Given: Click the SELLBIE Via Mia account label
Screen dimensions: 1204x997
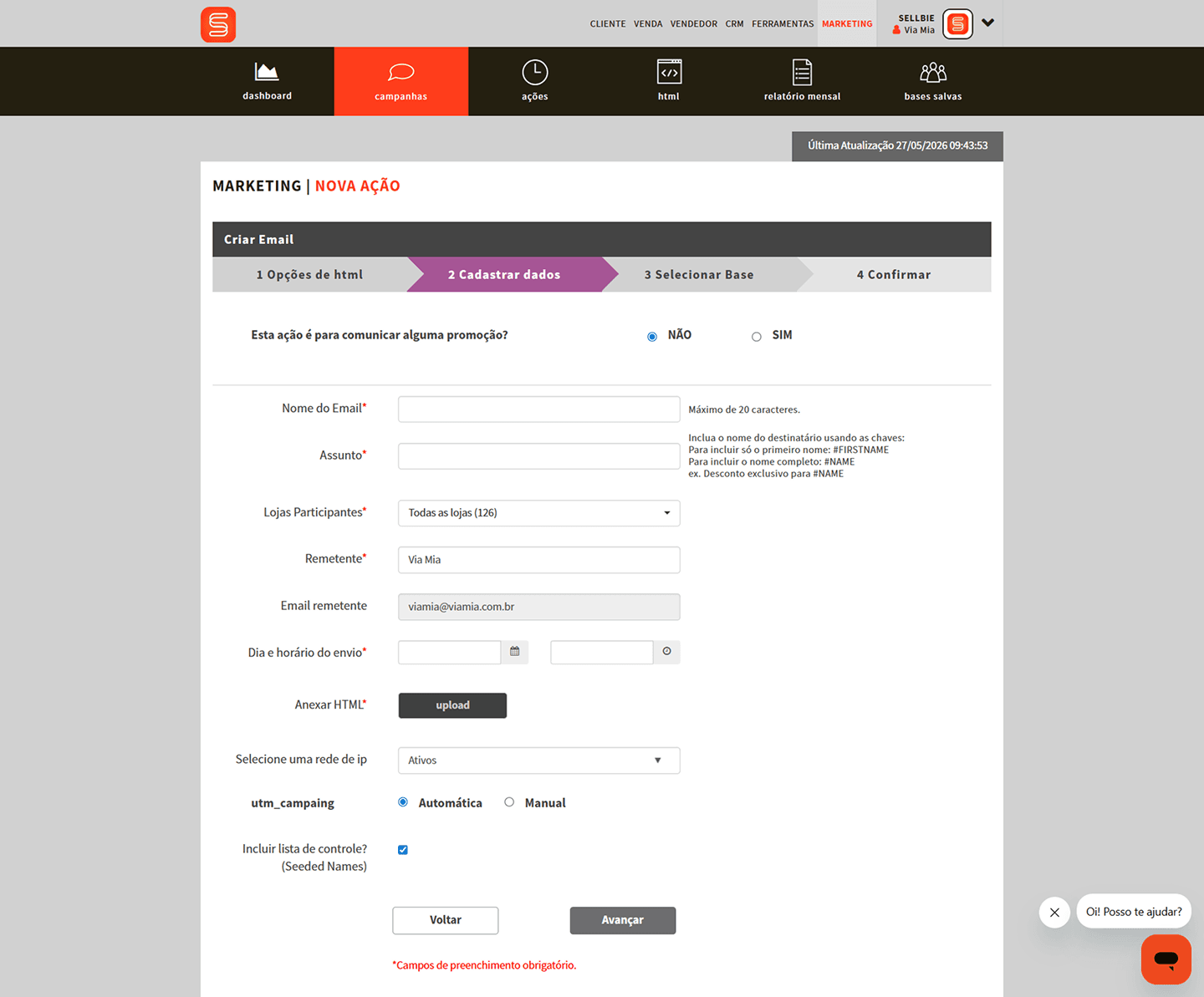Looking at the screenshot, I should 914,24.
